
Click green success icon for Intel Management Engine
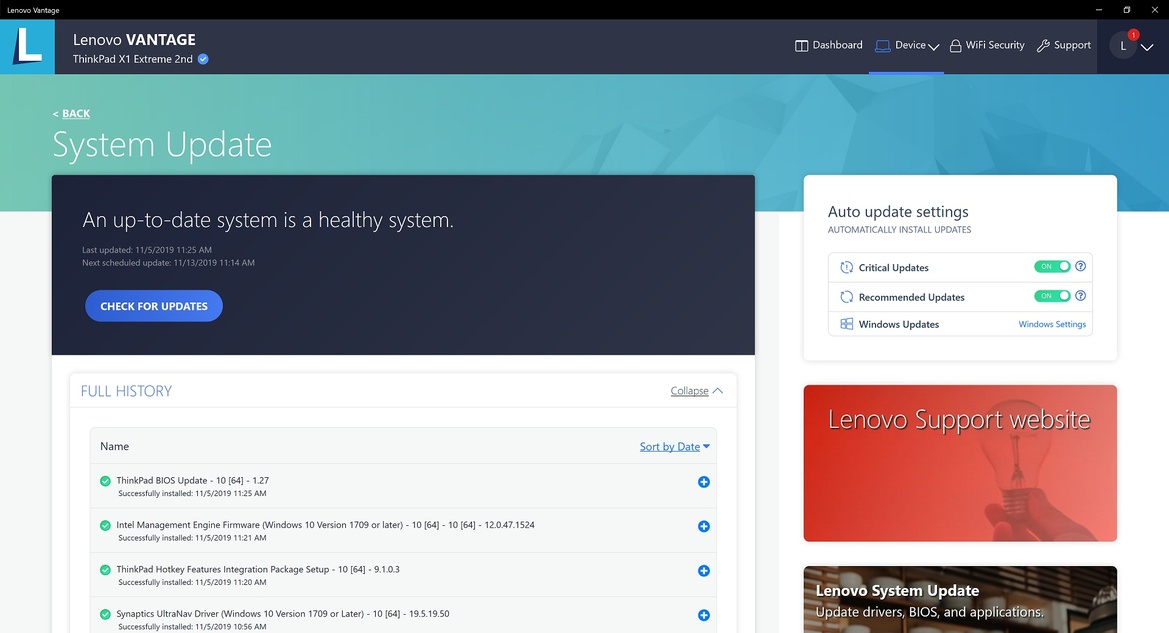[105, 526]
